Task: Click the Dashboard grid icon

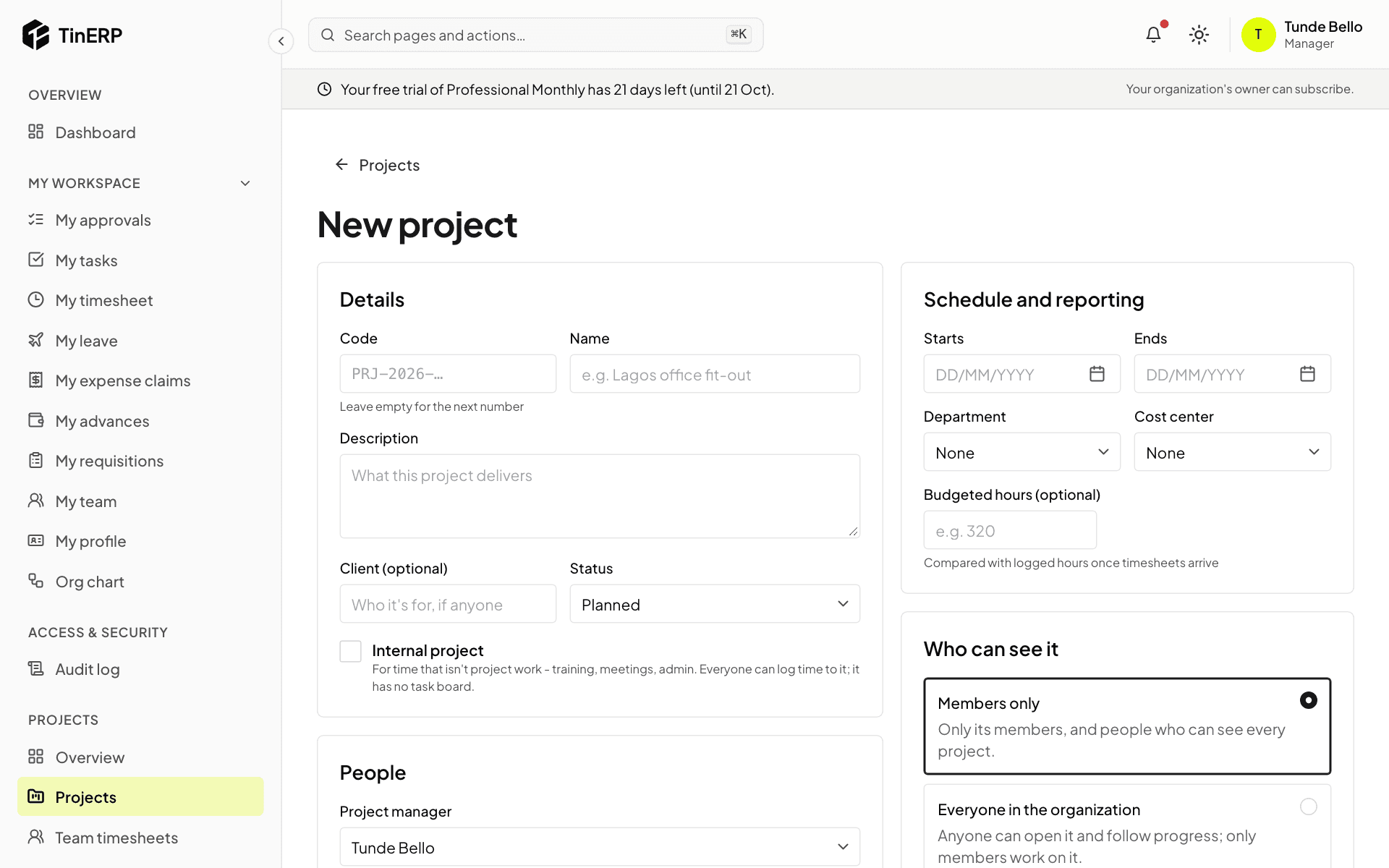Action: click(35, 132)
